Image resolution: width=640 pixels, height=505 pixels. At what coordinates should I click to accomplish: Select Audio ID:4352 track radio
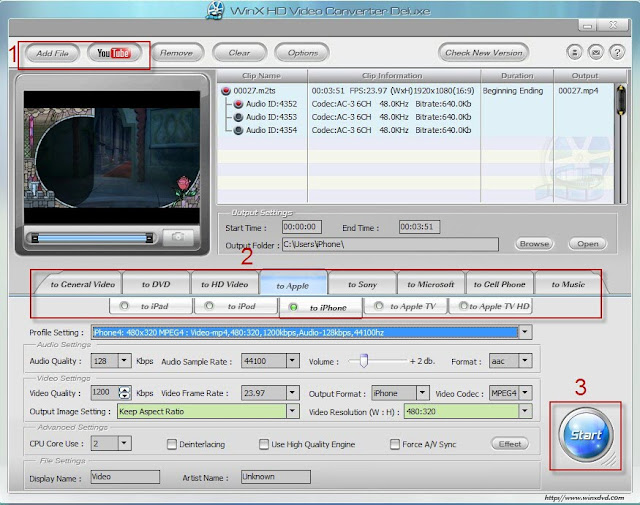click(238, 104)
